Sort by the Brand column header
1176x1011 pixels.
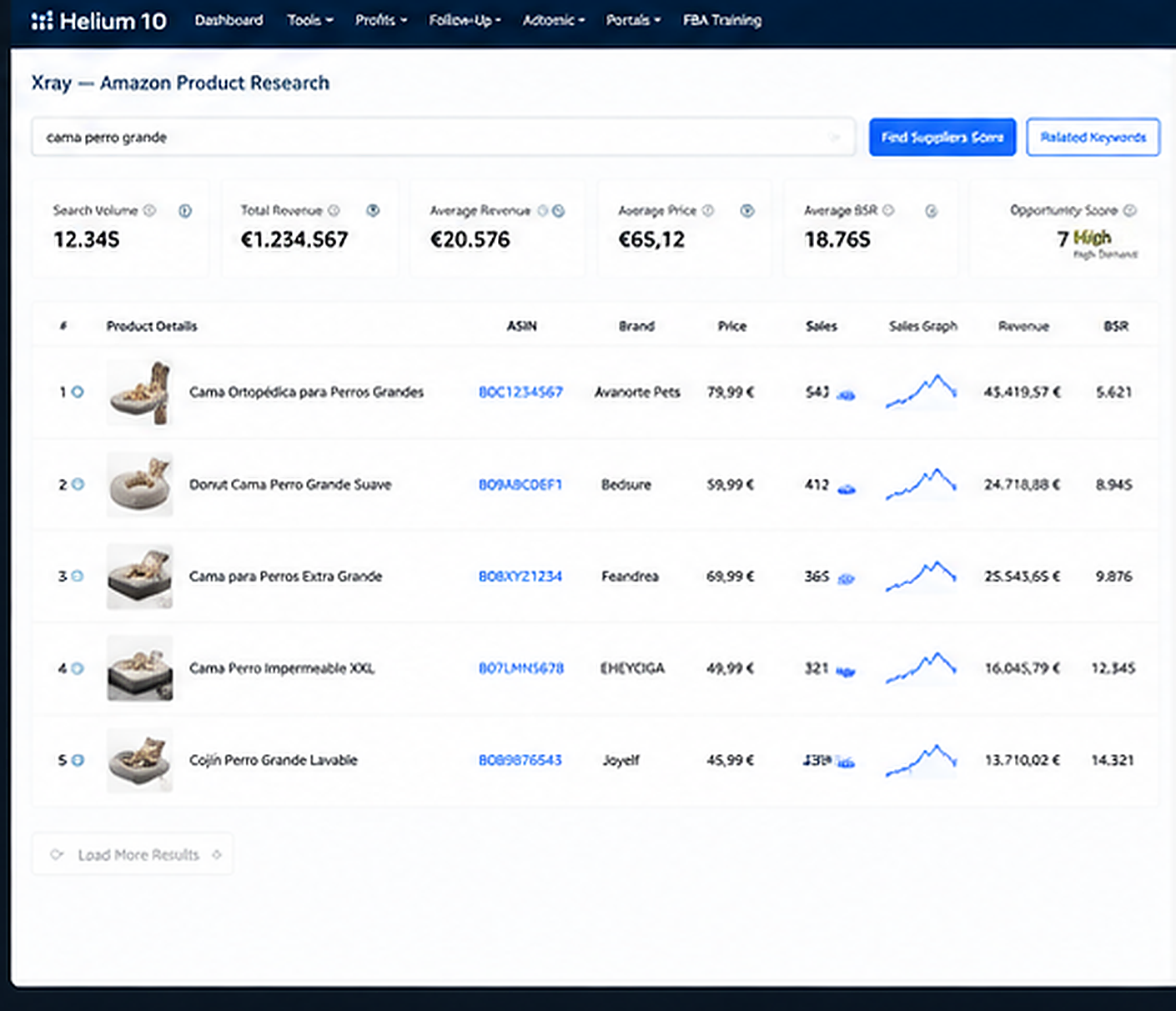(x=636, y=326)
